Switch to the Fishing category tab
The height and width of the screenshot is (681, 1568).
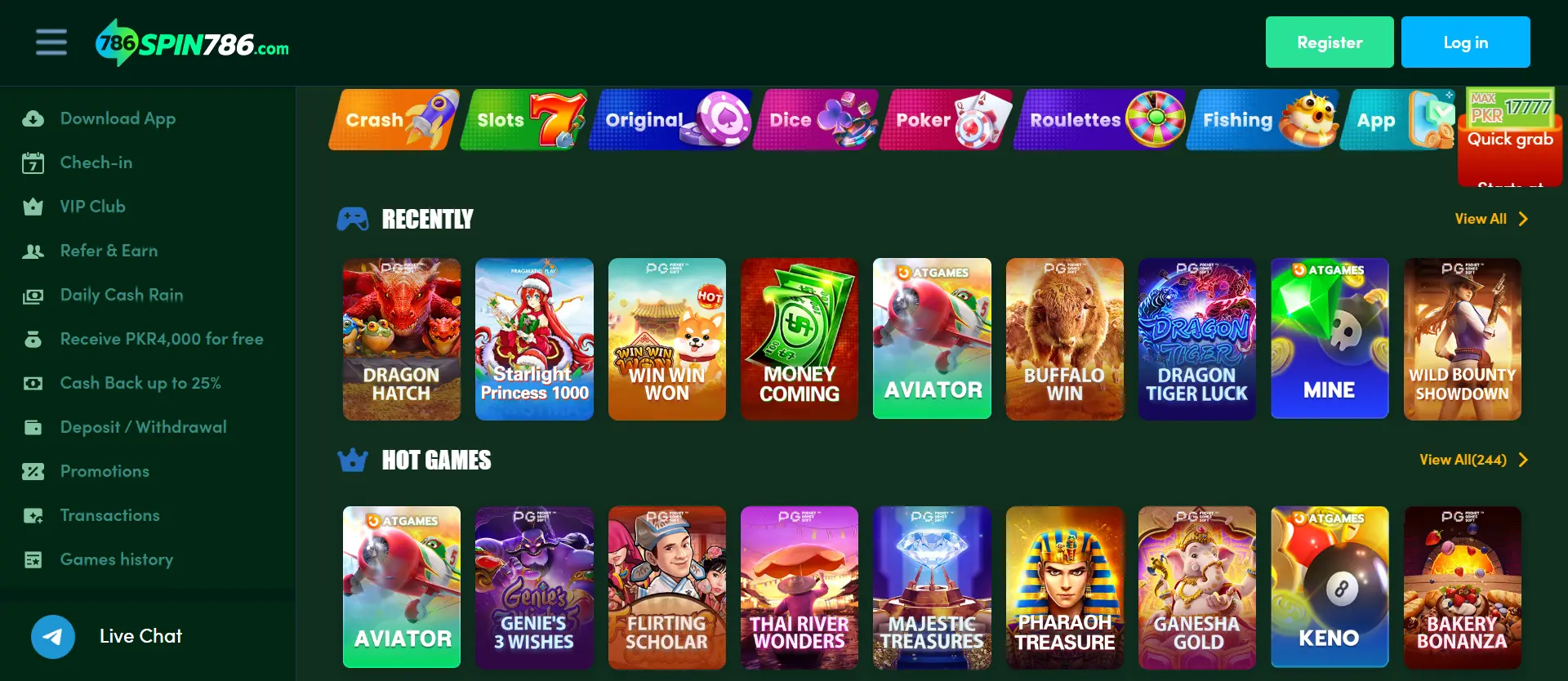tap(1263, 120)
